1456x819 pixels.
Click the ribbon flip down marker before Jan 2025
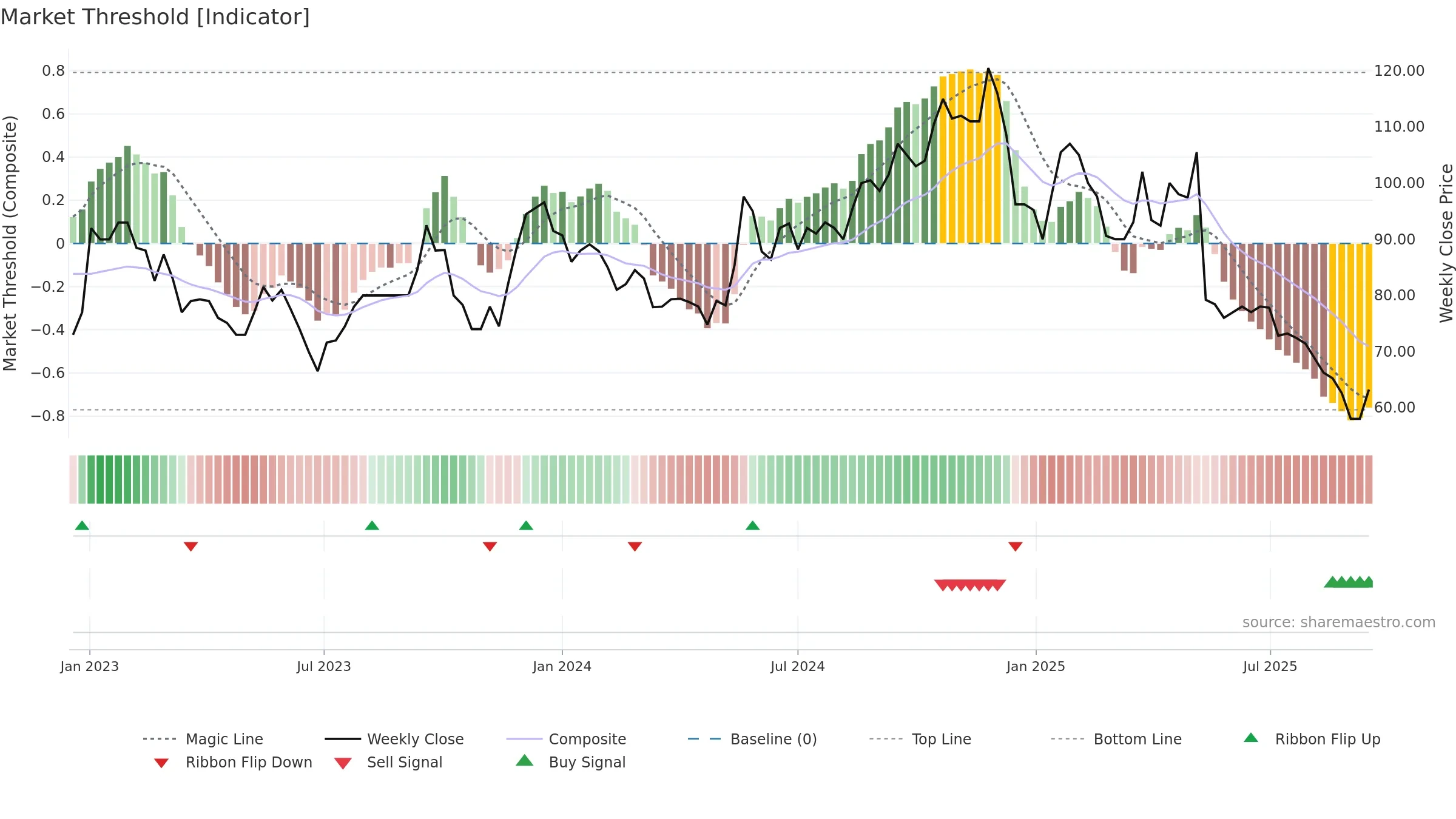(1015, 547)
